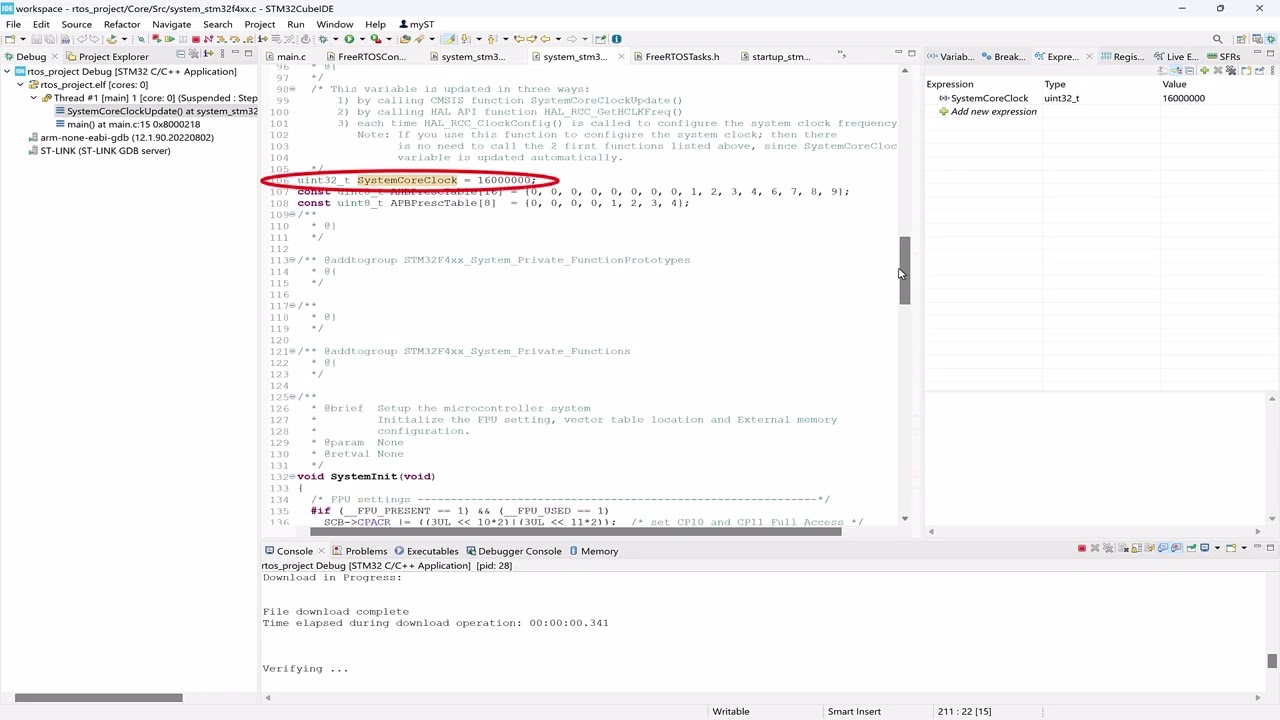Screen dimensions: 1280x720
Task: Close the system_stm3 editor tab
Action: pos(621,57)
